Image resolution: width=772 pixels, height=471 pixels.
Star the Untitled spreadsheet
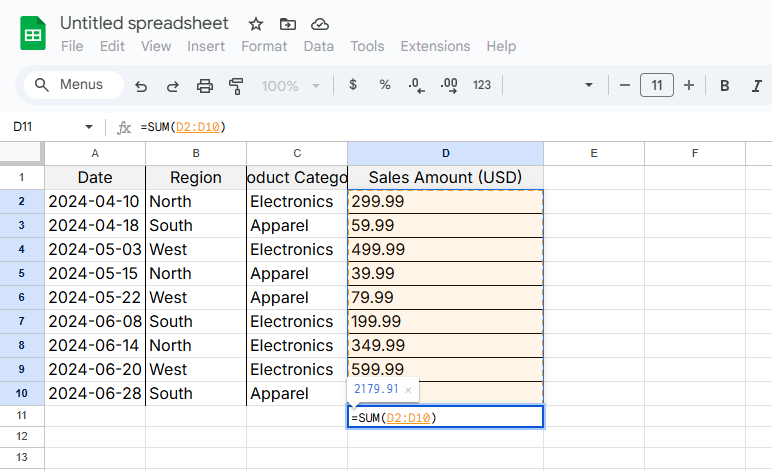click(x=256, y=24)
